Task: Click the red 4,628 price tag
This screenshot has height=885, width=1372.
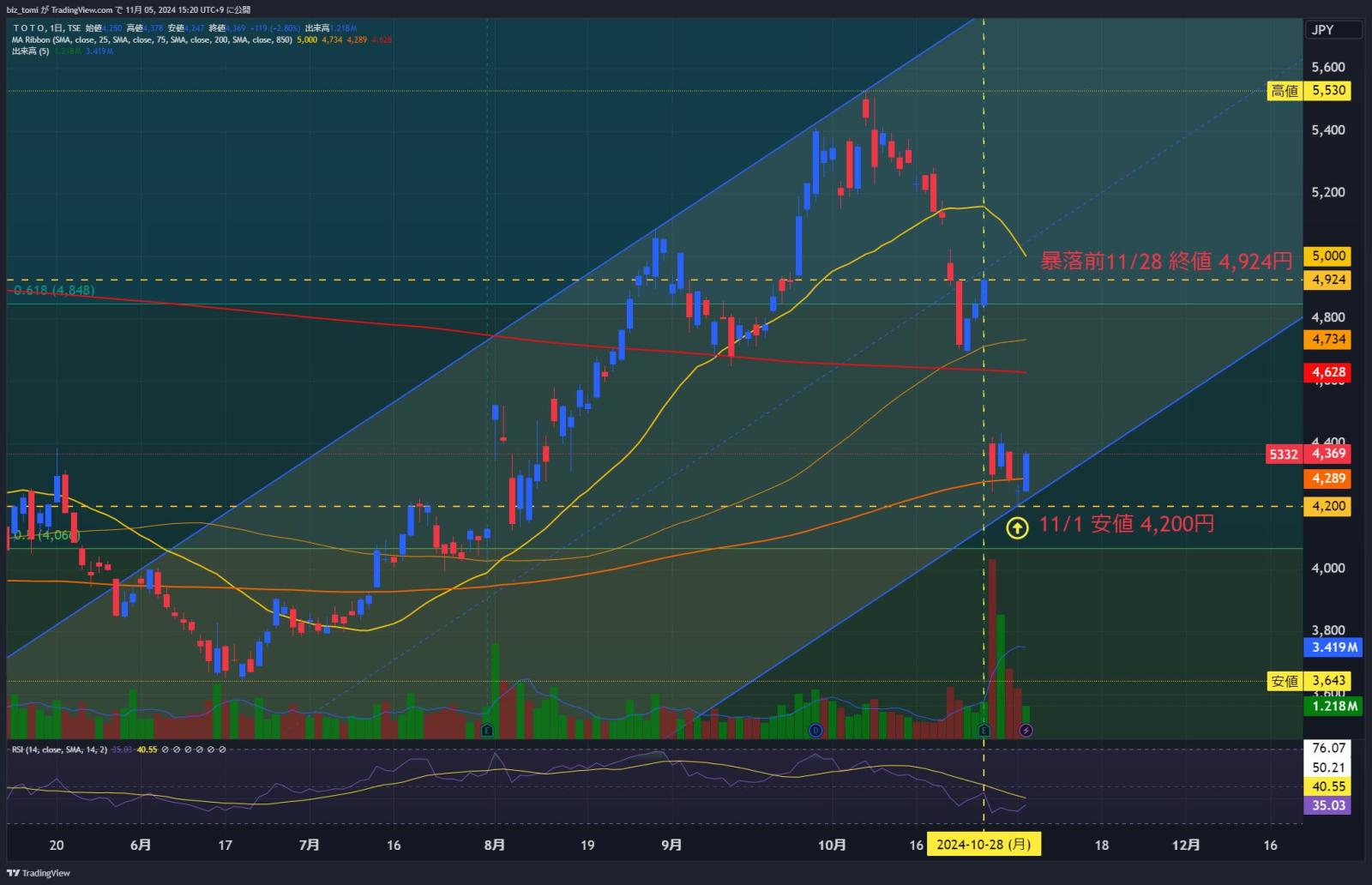Action: coord(1327,373)
